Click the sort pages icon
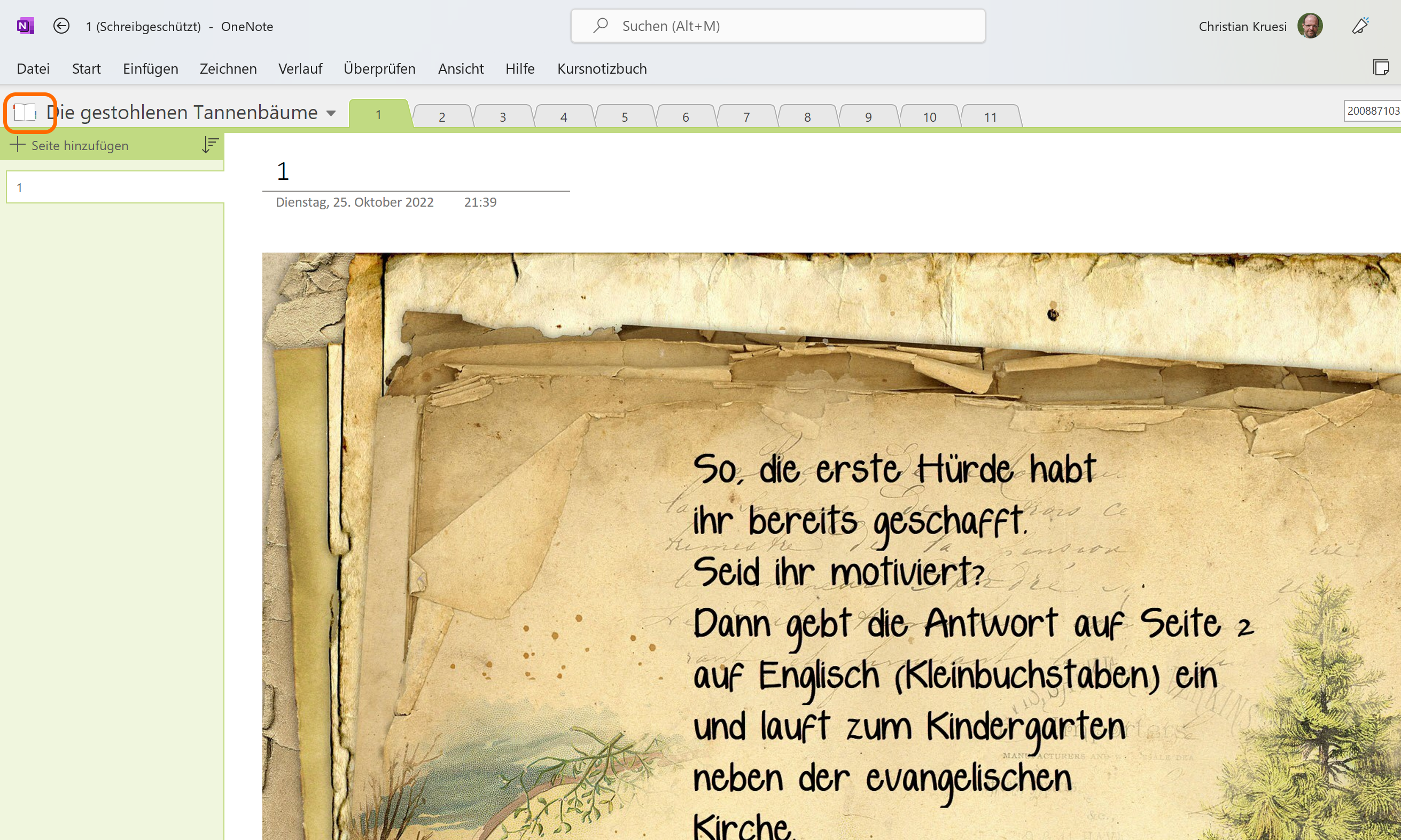This screenshot has height=840, width=1401. pyautogui.click(x=210, y=145)
